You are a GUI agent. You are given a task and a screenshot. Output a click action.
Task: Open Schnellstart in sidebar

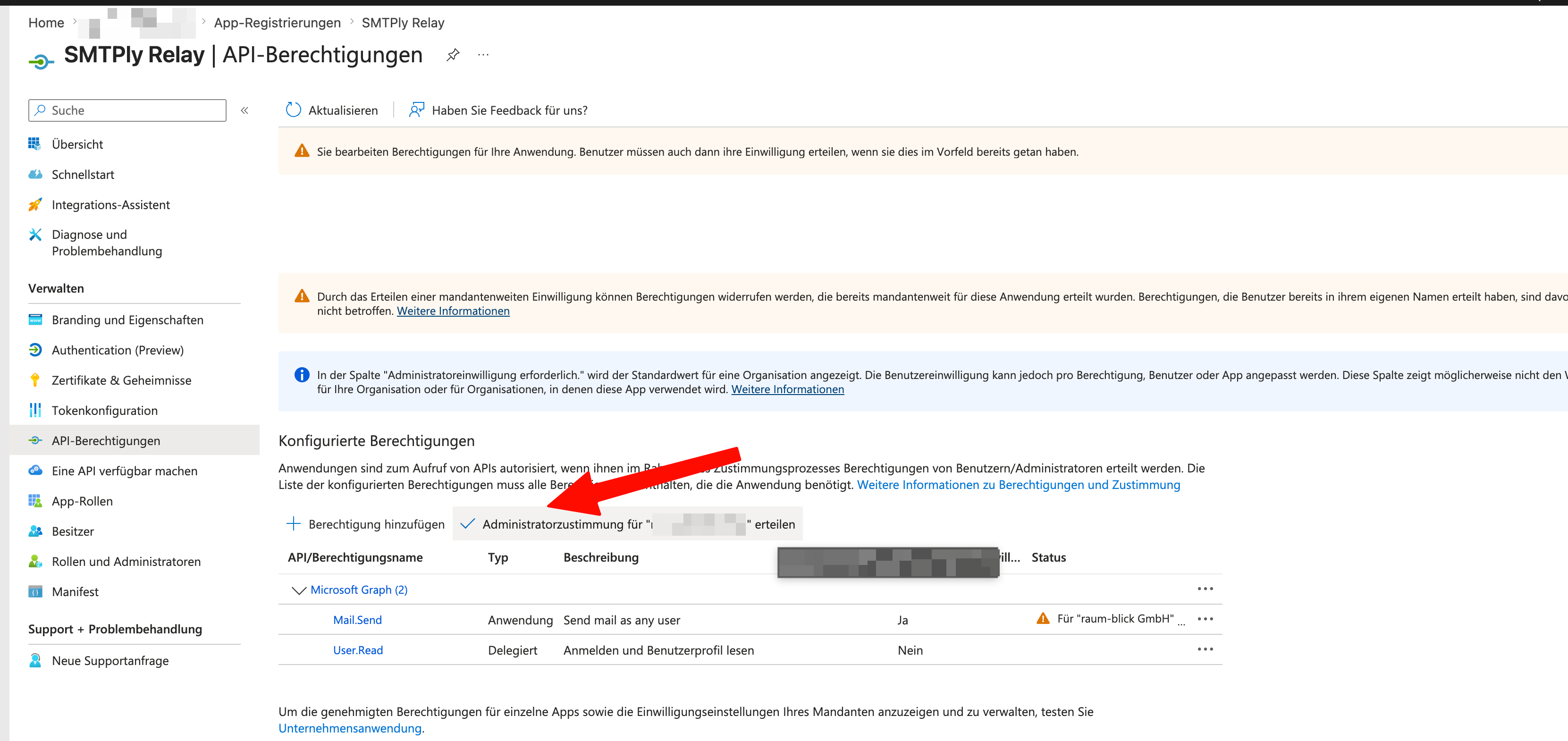pyautogui.click(x=83, y=175)
